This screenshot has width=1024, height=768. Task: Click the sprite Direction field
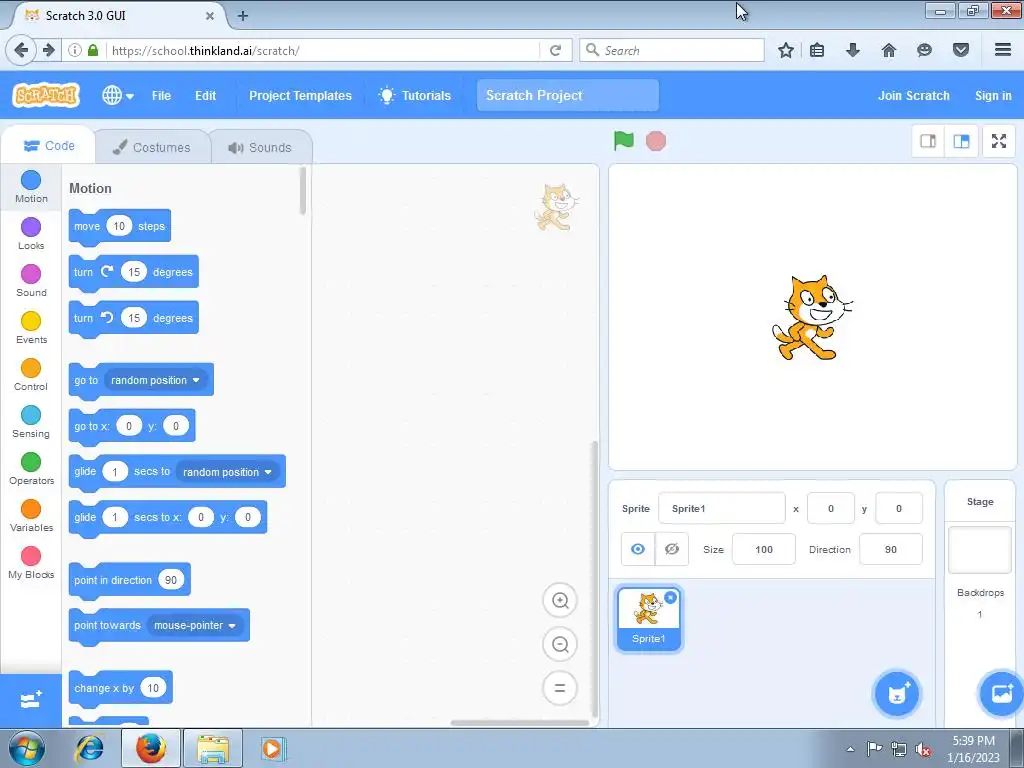click(891, 549)
